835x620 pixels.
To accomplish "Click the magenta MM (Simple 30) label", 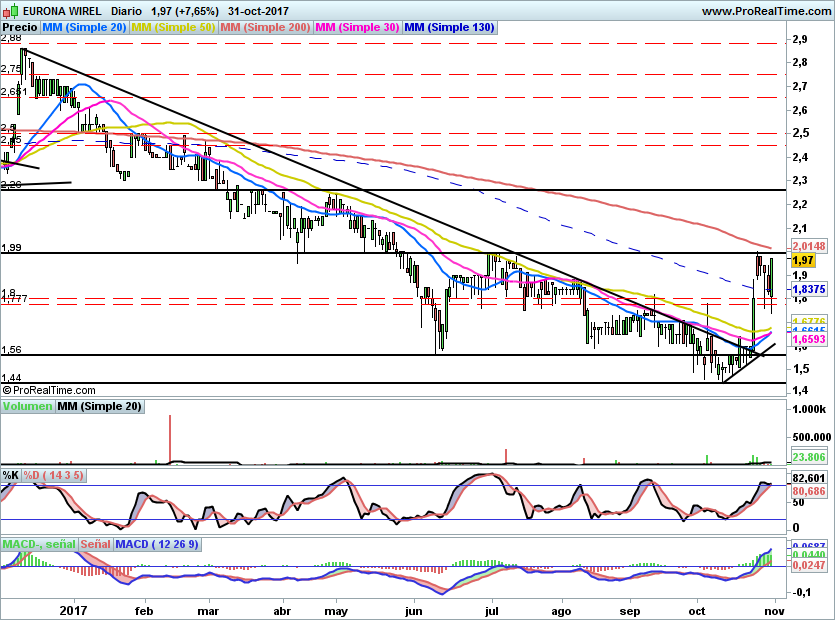I will tap(357, 28).
